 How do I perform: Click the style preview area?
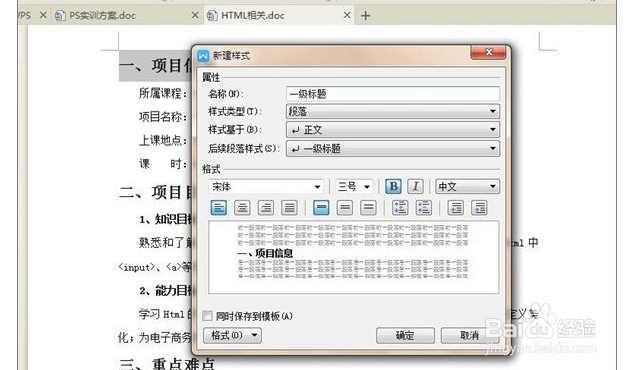(x=353, y=257)
